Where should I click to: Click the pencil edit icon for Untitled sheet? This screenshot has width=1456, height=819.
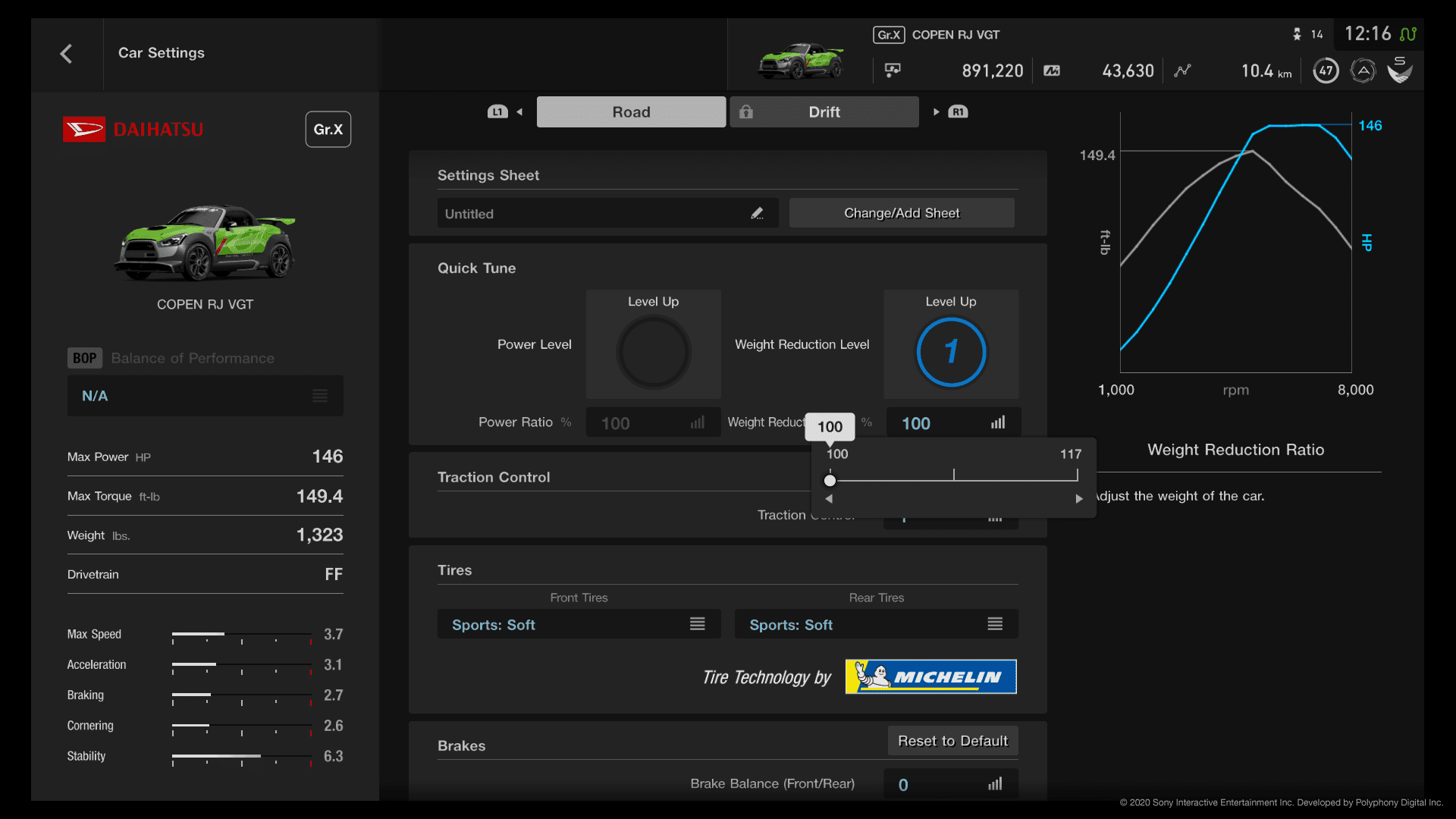click(x=757, y=214)
